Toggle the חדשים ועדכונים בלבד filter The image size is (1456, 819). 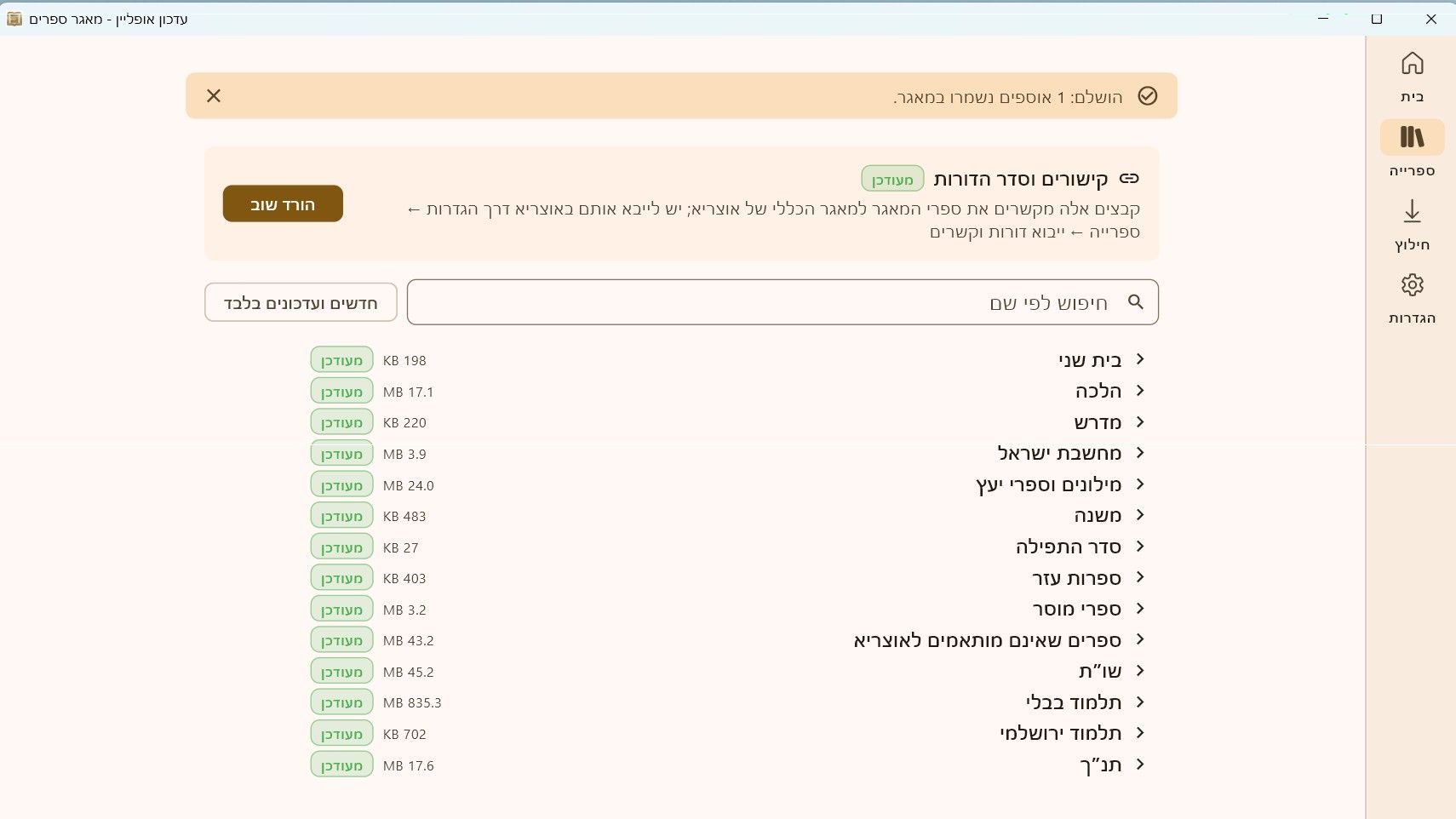(x=301, y=302)
